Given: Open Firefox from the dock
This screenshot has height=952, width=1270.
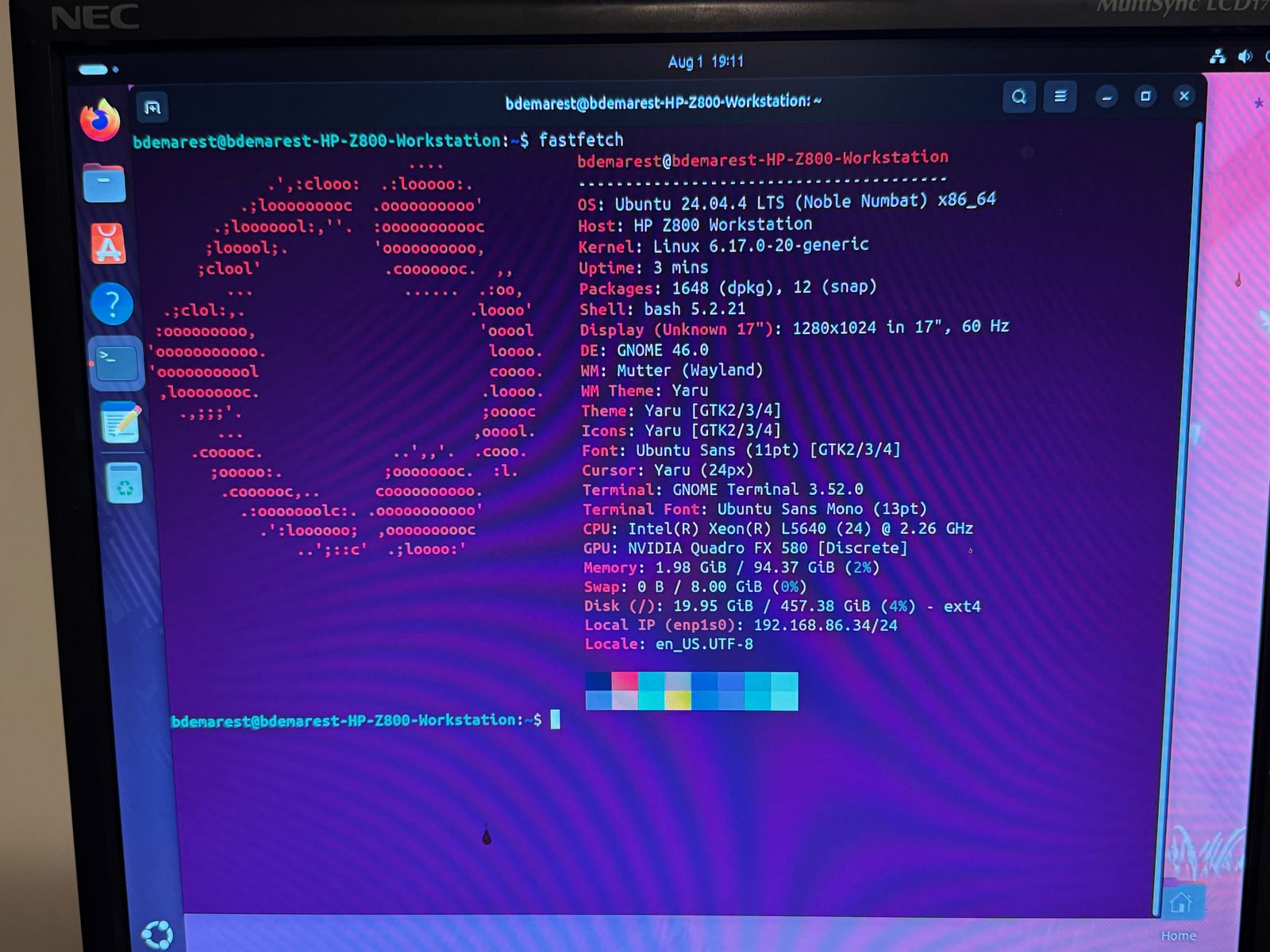Looking at the screenshot, I should [100, 120].
